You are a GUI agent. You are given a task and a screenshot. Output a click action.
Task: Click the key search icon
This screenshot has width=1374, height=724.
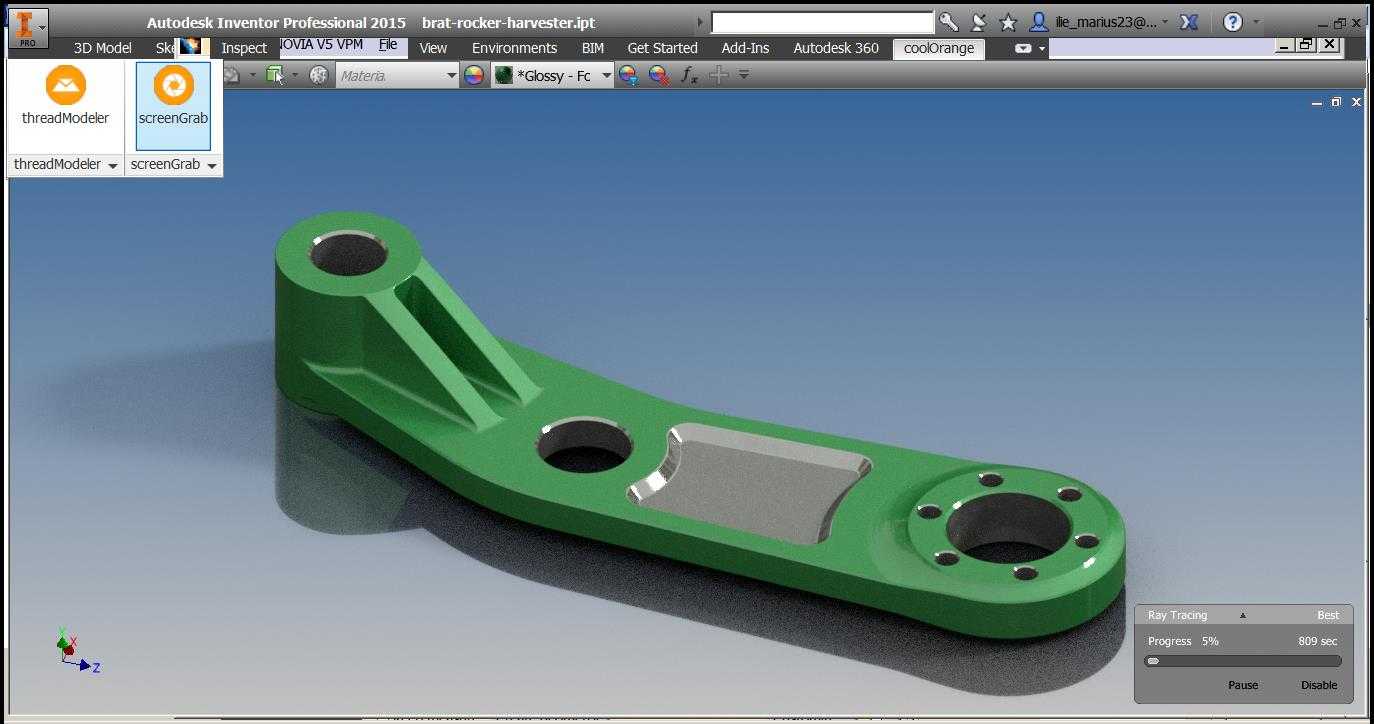click(948, 22)
